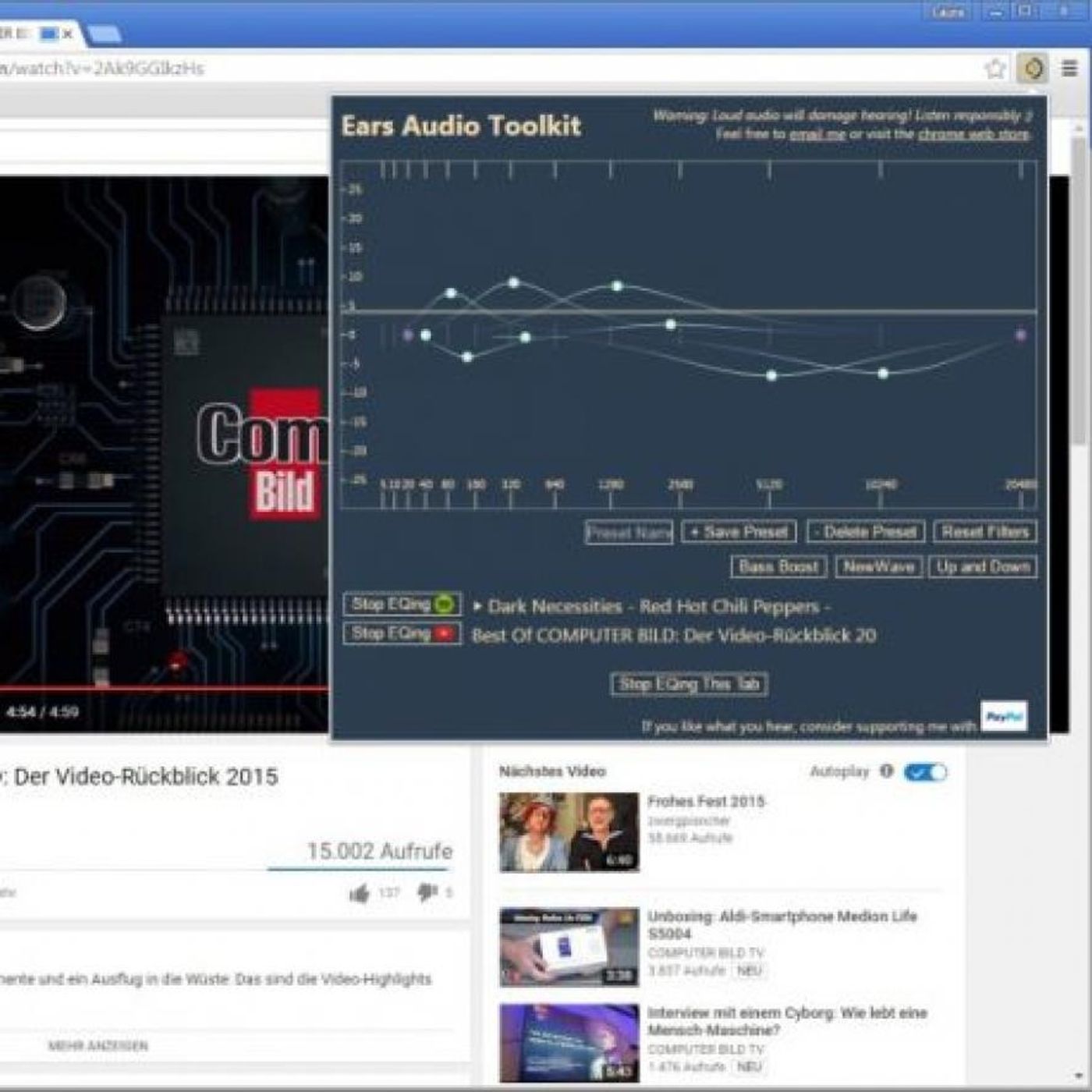Select the EQ filter dot near 5120 Hz

tap(771, 376)
